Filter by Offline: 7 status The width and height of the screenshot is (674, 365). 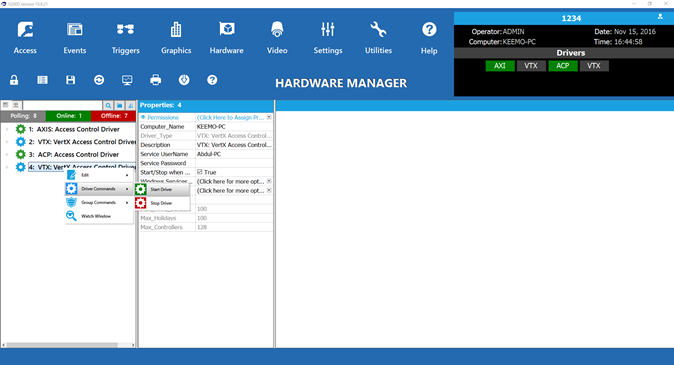coord(113,116)
